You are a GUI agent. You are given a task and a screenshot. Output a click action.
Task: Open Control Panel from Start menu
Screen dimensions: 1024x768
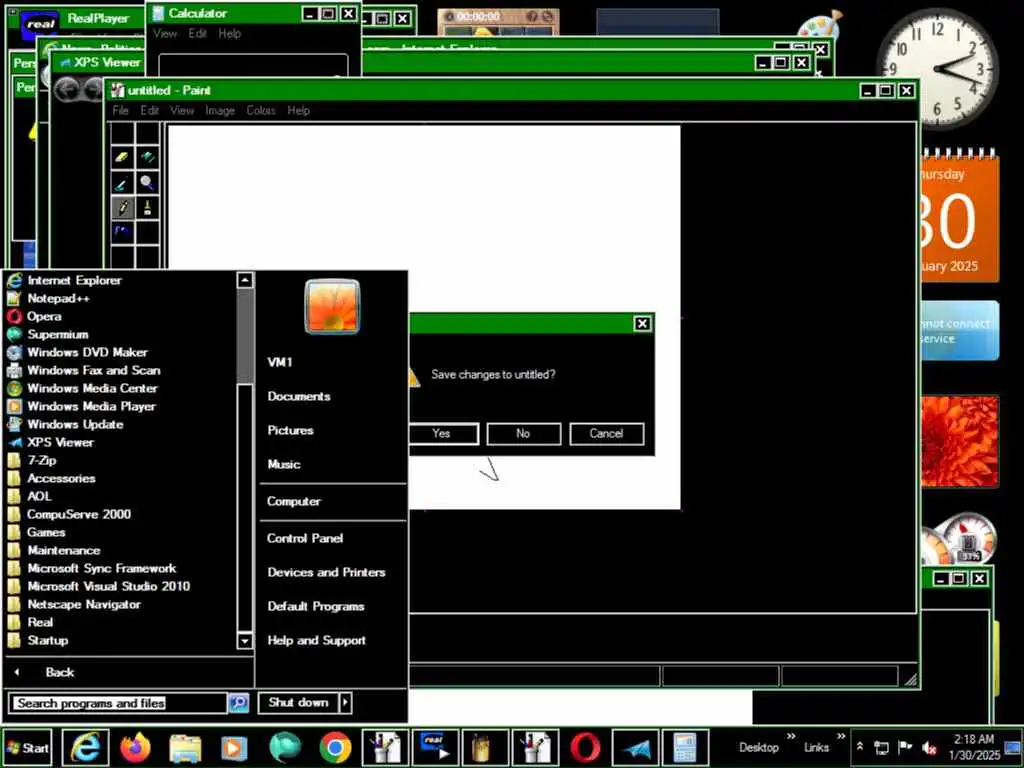[305, 538]
